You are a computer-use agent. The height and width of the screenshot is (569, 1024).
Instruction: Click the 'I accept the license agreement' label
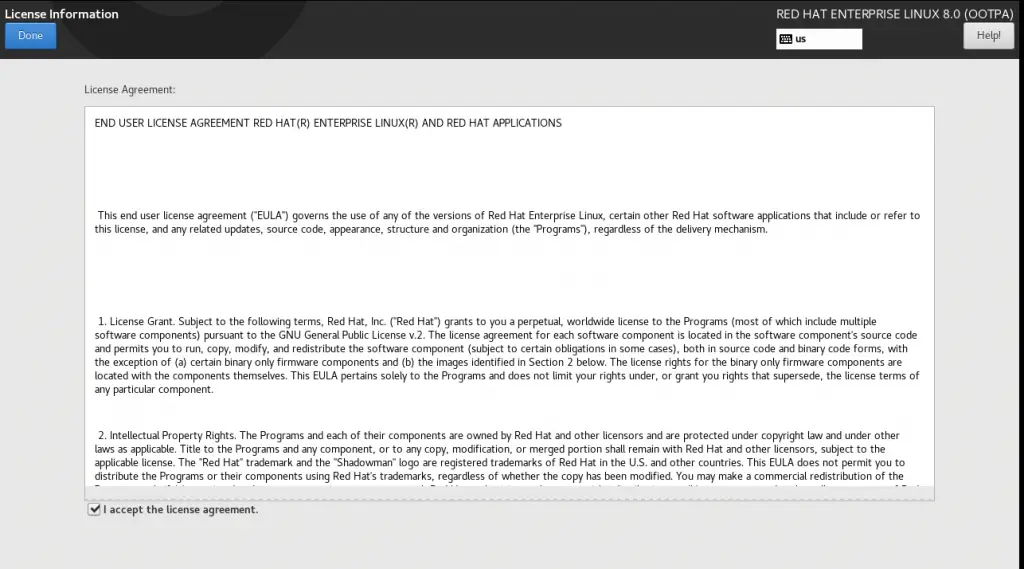tap(180, 510)
